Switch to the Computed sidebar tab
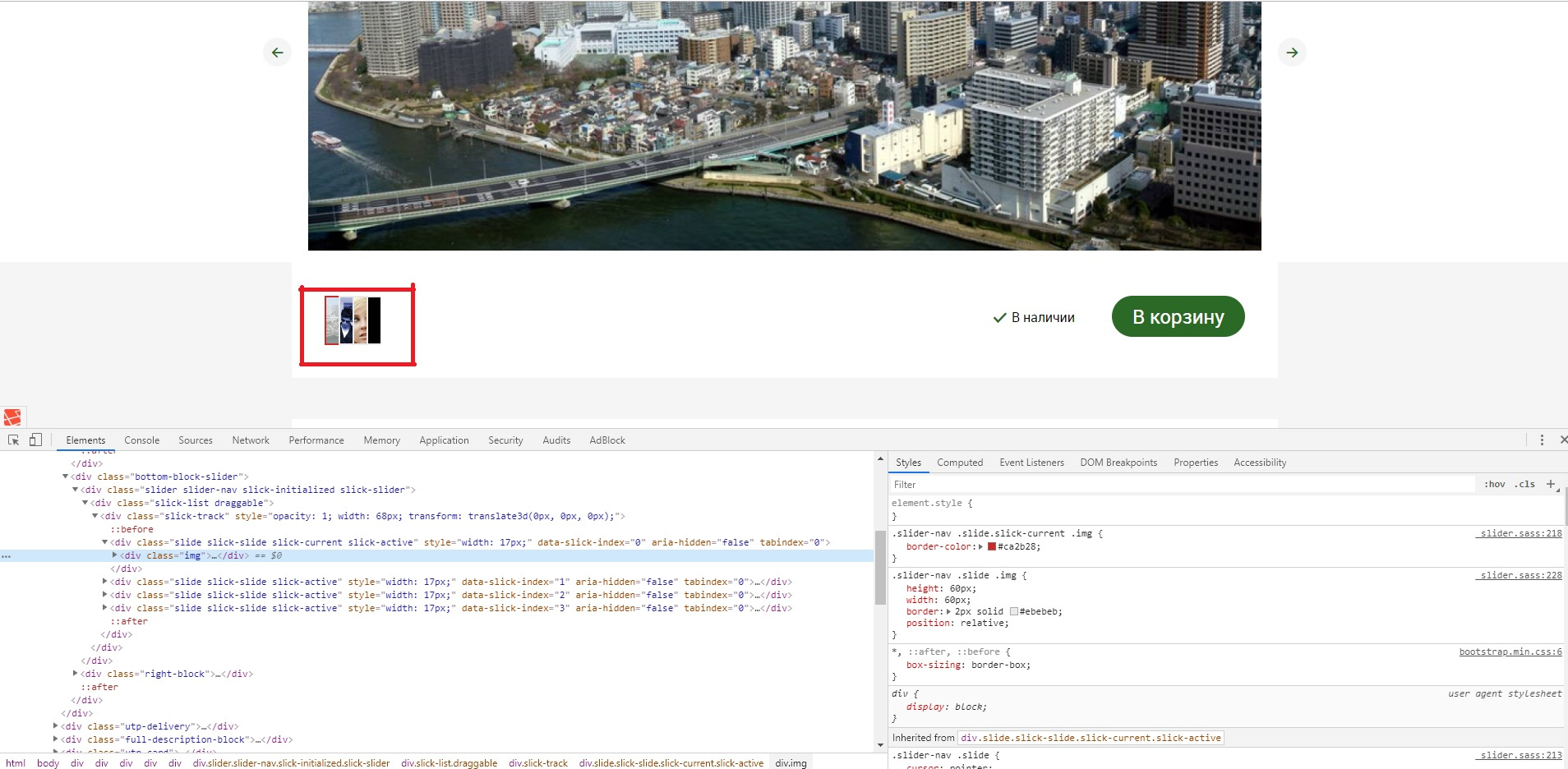1568x769 pixels. 960,463
